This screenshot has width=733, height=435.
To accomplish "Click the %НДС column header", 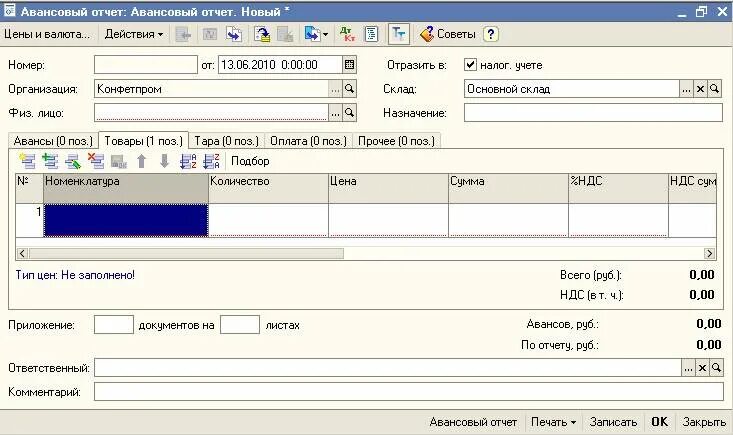I will pyautogui.click(x=618, y=188).
